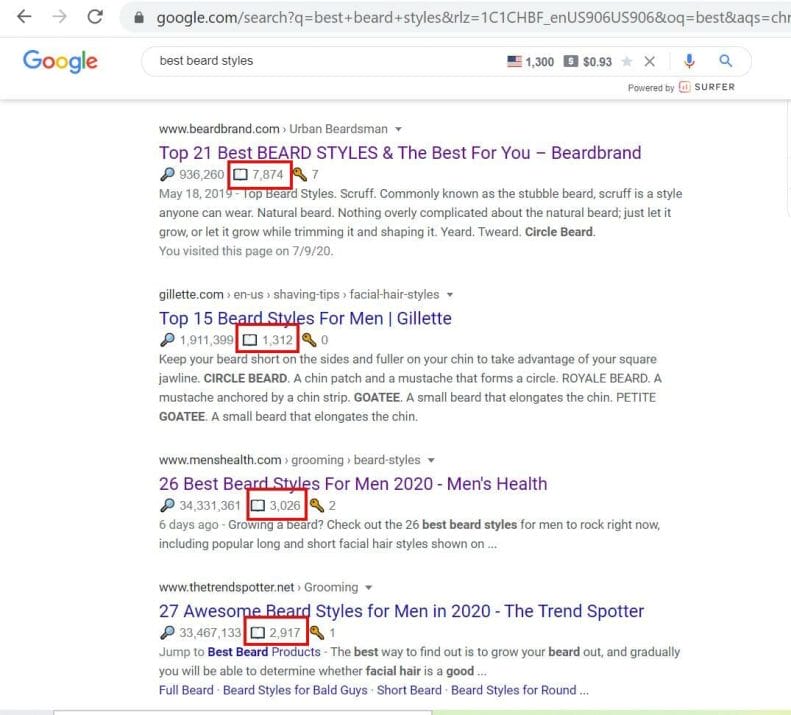Click key icon in Beardbrand result
This screenshot has width=791, height=715.
click(299, 174)
